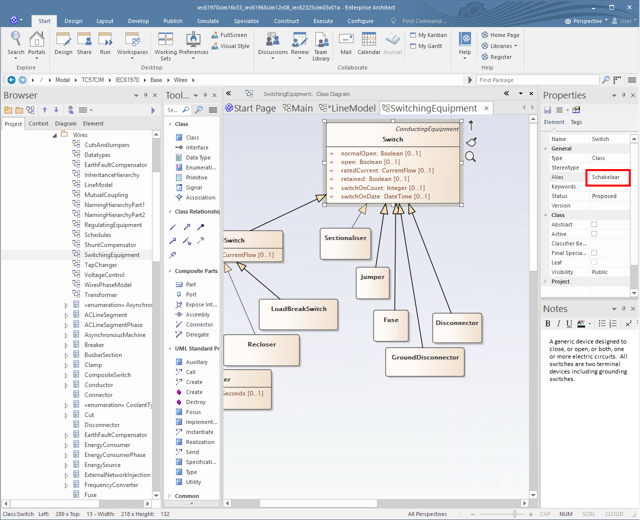Click the Share button
Screen dimensions: 640x520
[x=84, y=43]
